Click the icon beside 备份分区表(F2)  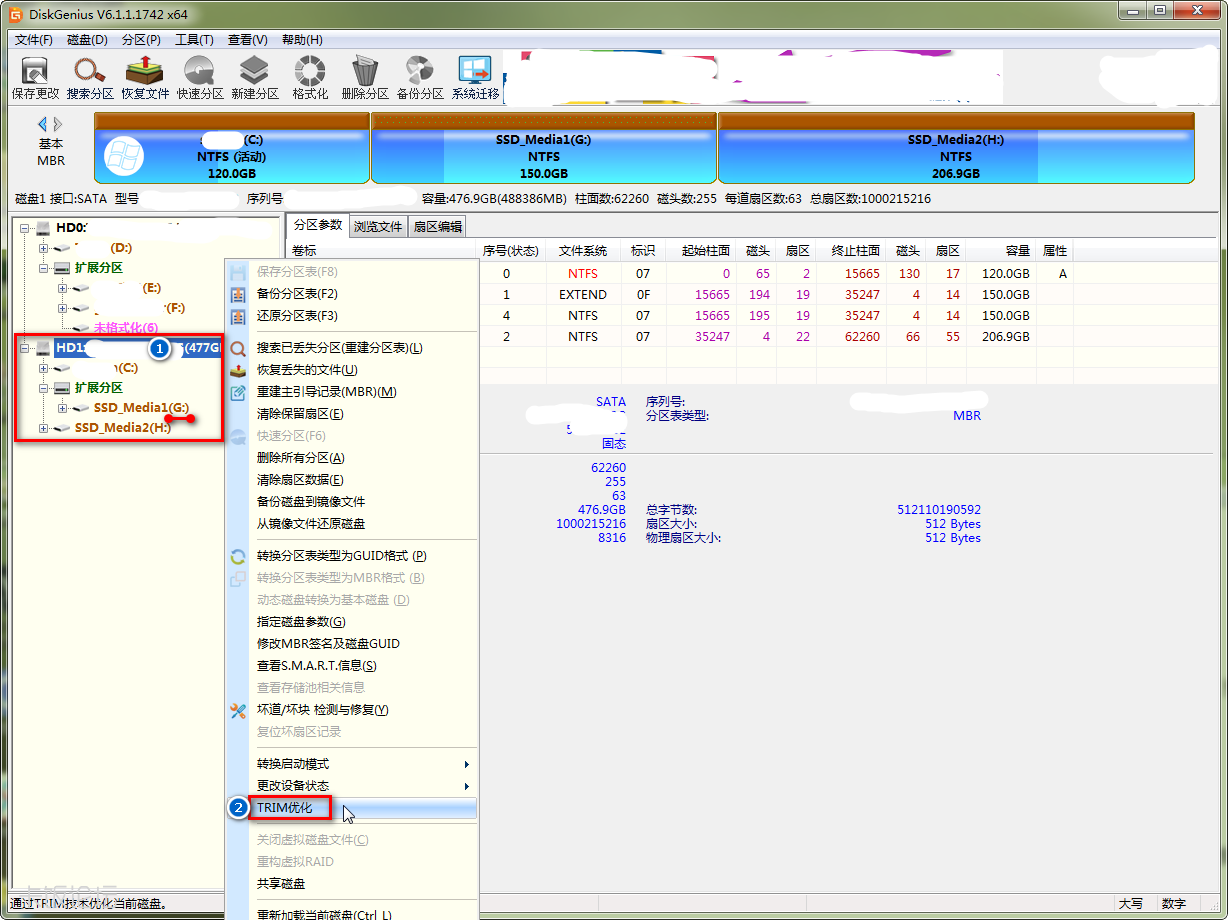tap(238, 294)
